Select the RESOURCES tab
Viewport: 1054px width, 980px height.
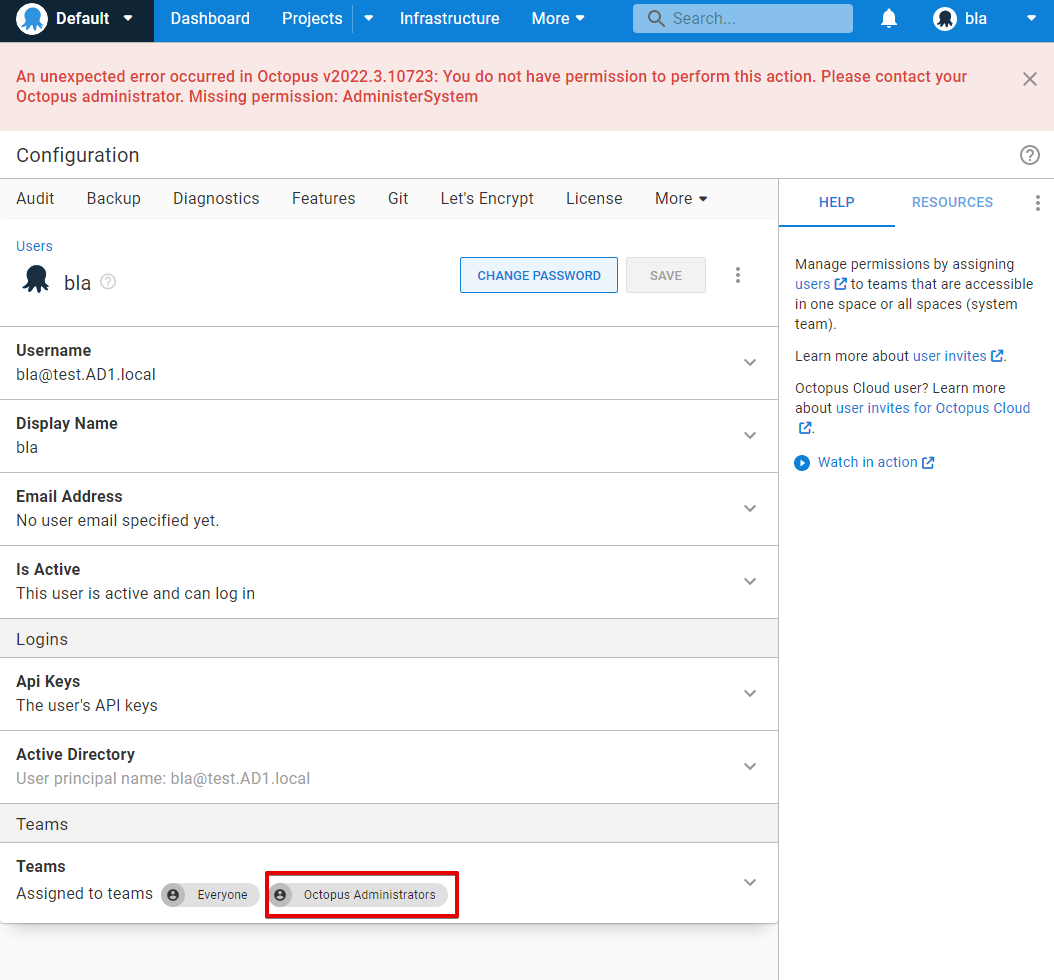[x=952, y=202]
